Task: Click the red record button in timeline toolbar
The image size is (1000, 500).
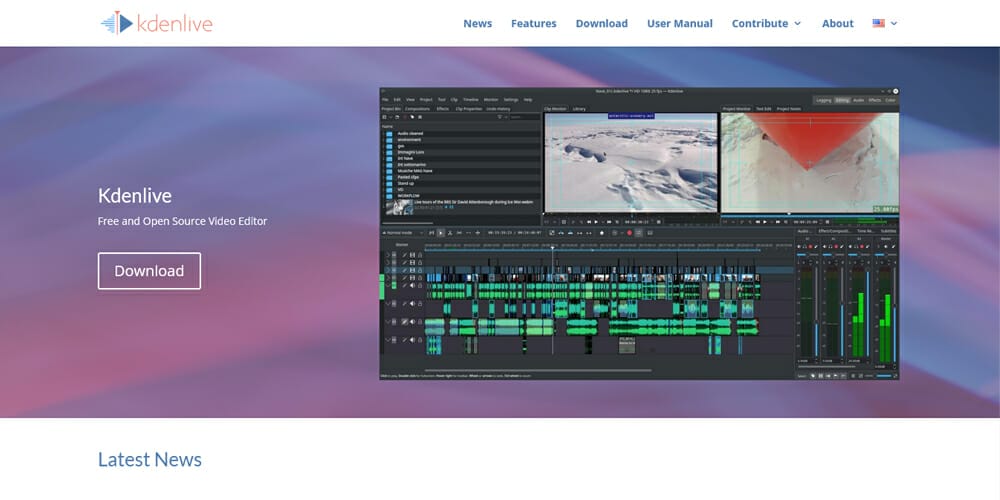Action: [x=629, y=233]
